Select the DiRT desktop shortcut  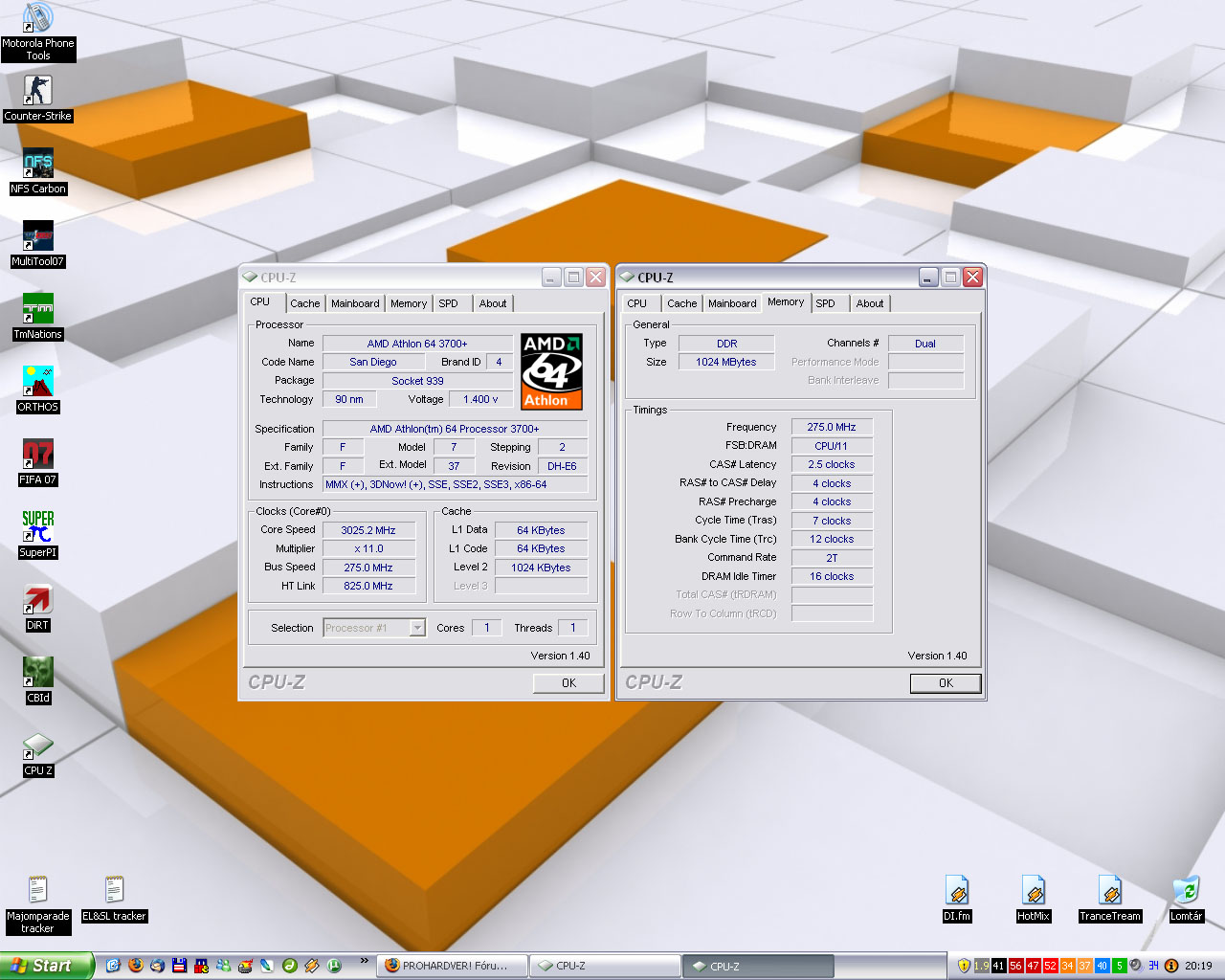37,608
